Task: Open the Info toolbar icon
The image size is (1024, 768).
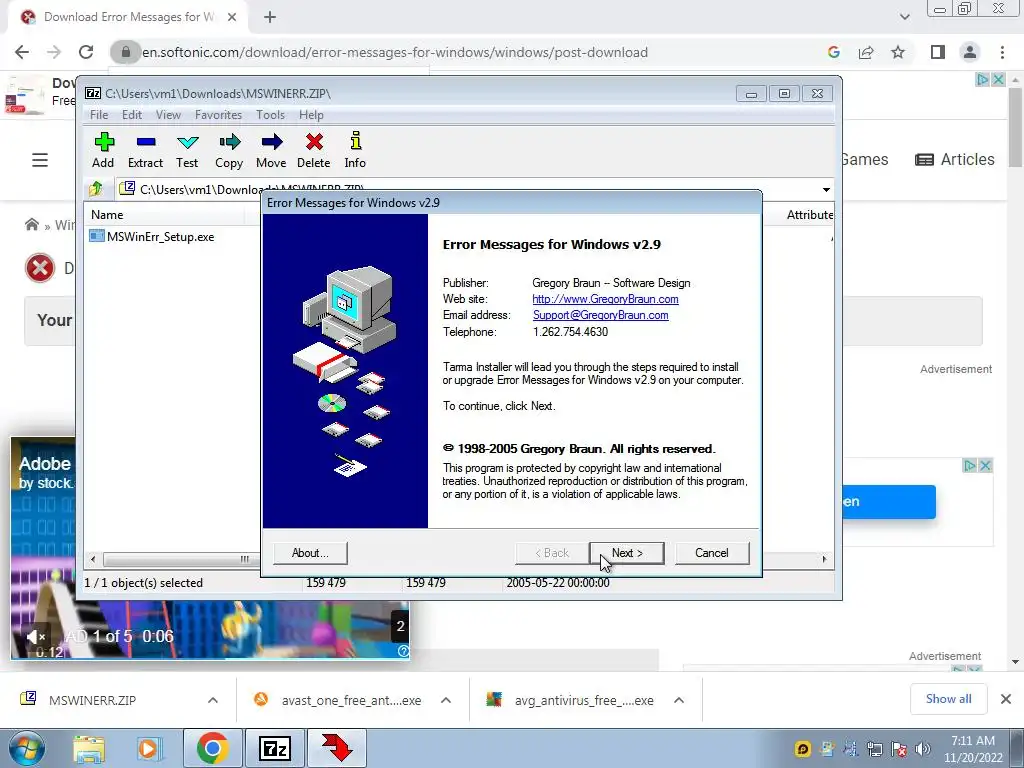Action: pyautogui.click(x=355, y=150)
